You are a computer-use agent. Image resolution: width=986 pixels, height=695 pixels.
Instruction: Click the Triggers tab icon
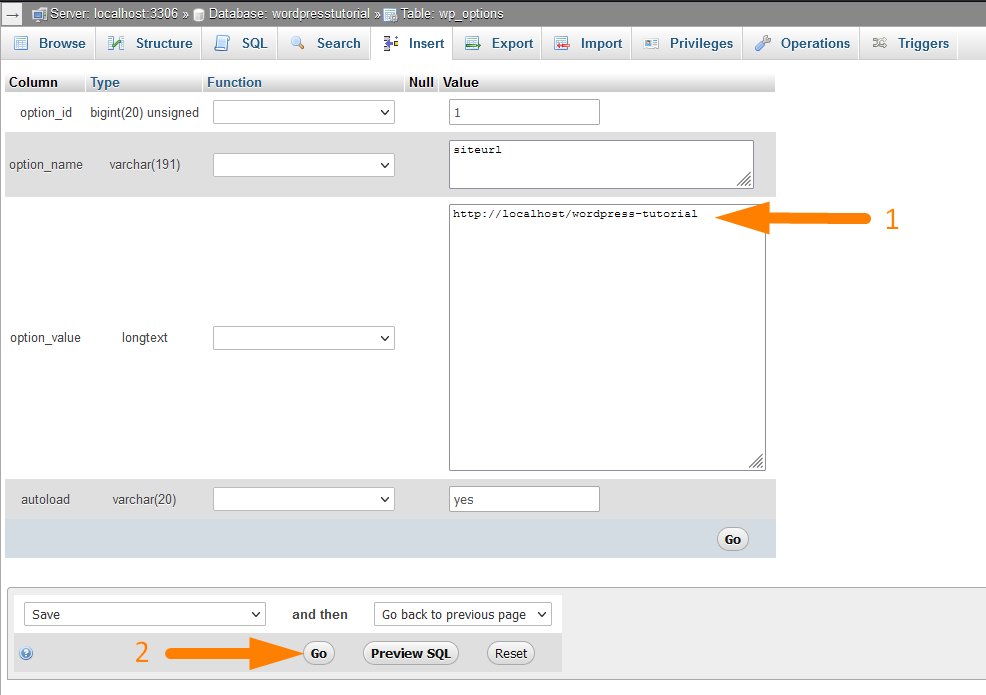880,43
